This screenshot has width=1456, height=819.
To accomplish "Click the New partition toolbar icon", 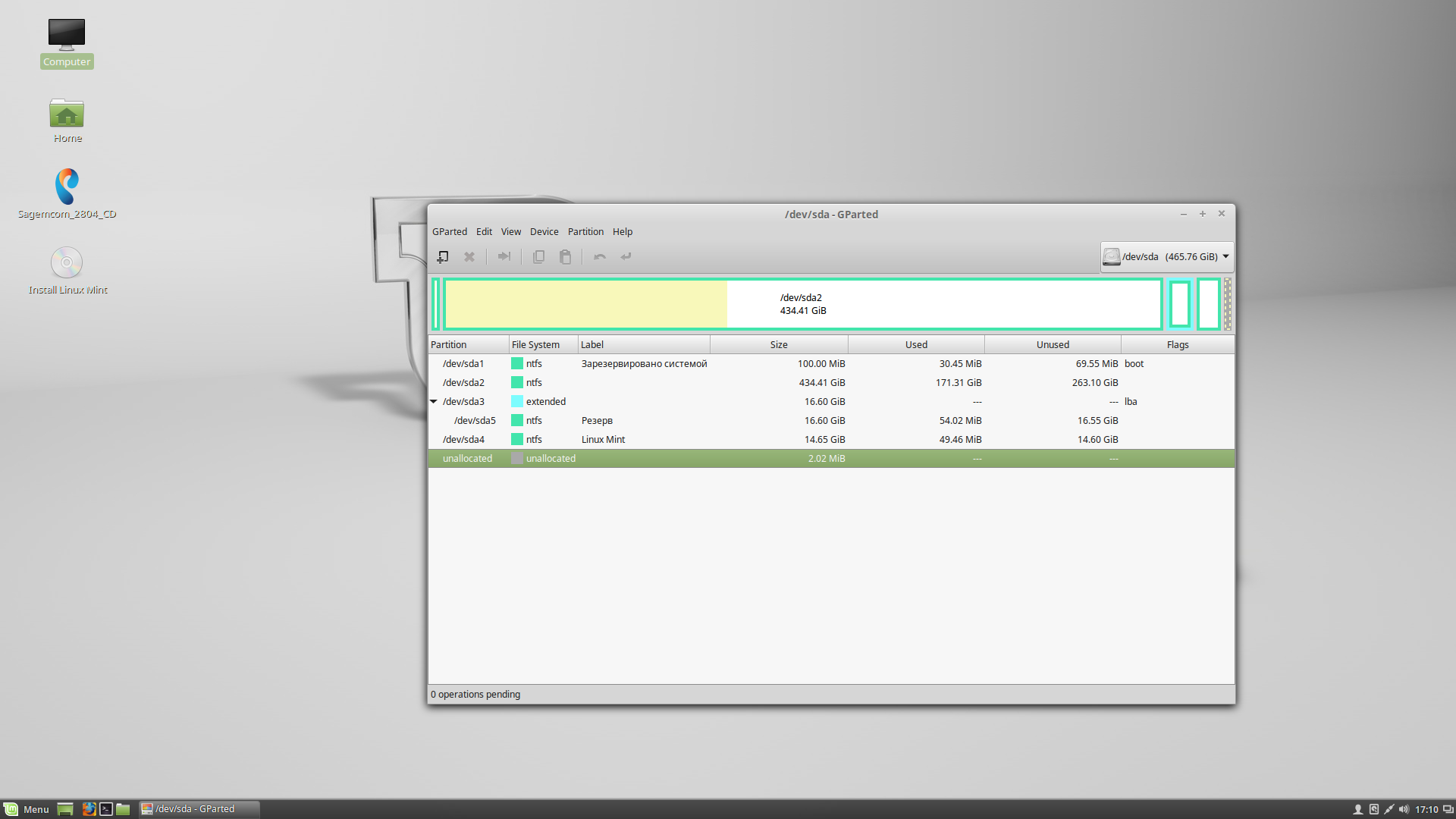I will pyautogui.click(x=443, y=257).
